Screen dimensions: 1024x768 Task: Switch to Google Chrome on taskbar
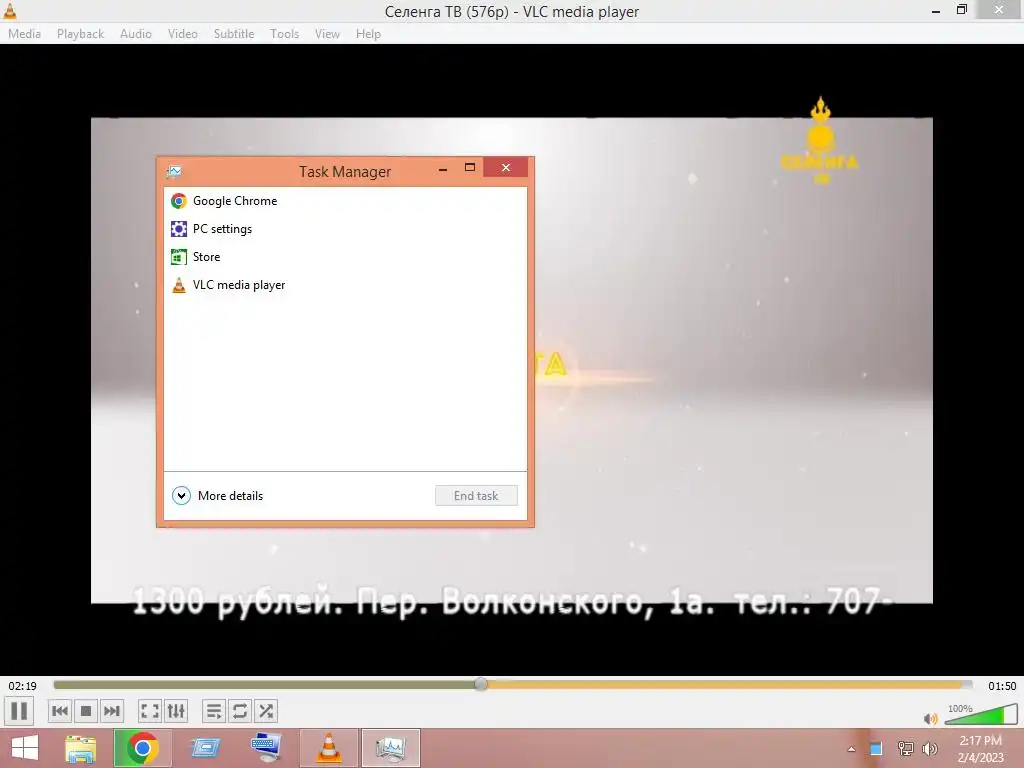(x=143, y=748)
